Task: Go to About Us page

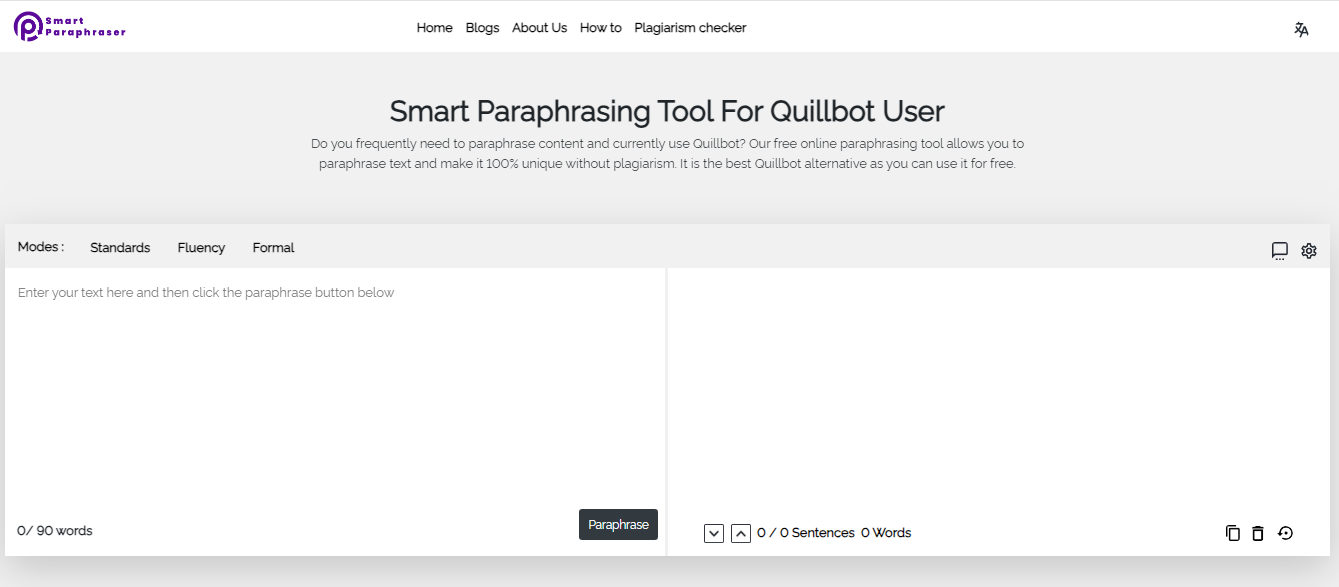Action: [539, 28]
